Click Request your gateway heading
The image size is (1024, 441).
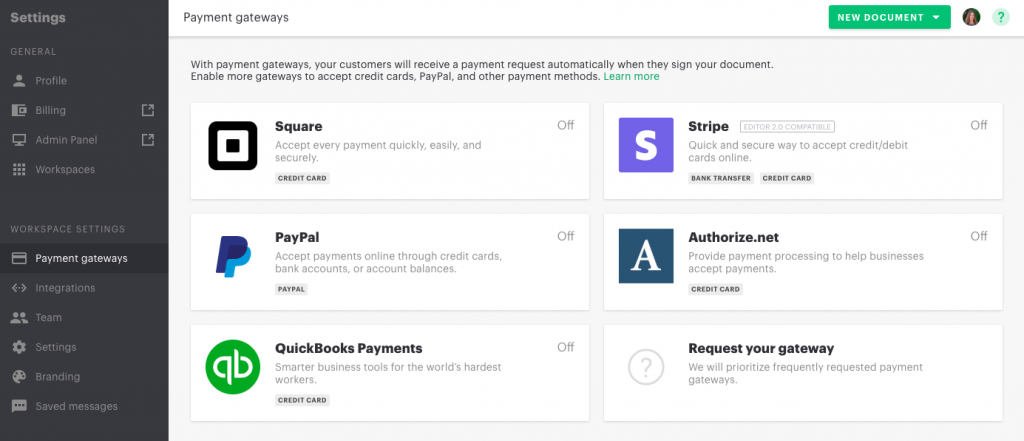click(x=761, y=348)
